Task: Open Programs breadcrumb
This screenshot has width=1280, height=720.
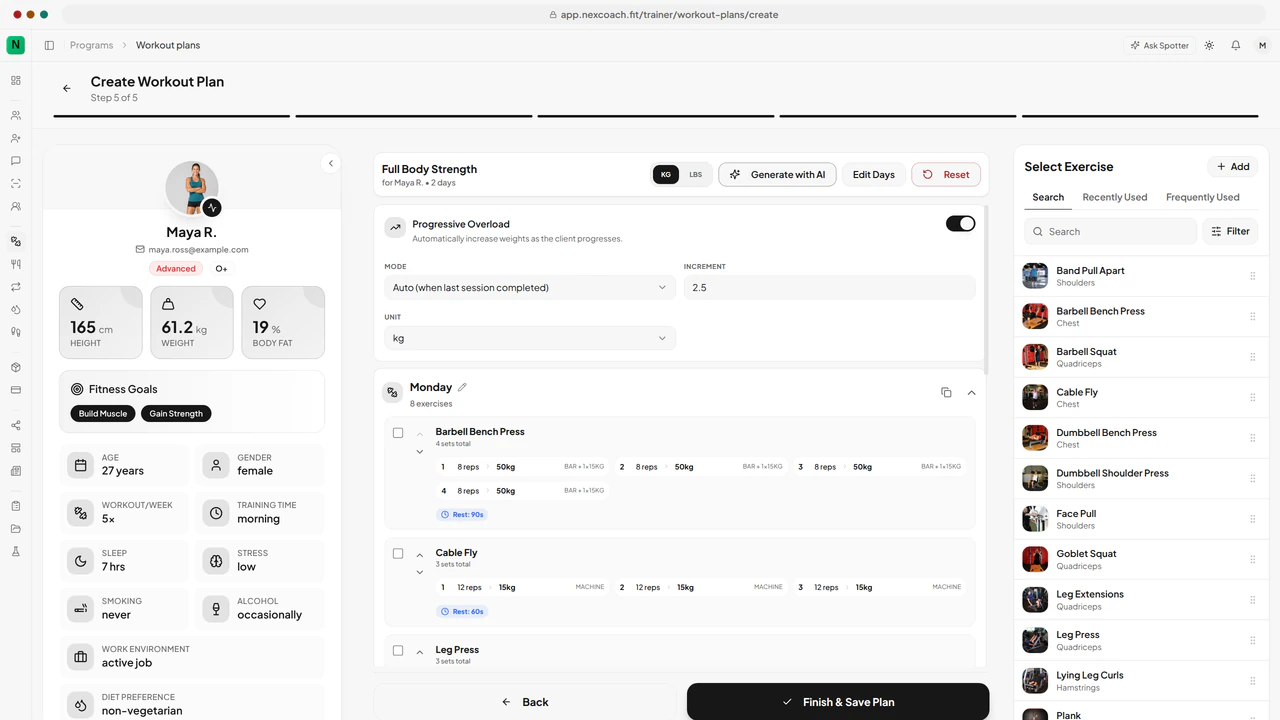Action: click(91, 45)
